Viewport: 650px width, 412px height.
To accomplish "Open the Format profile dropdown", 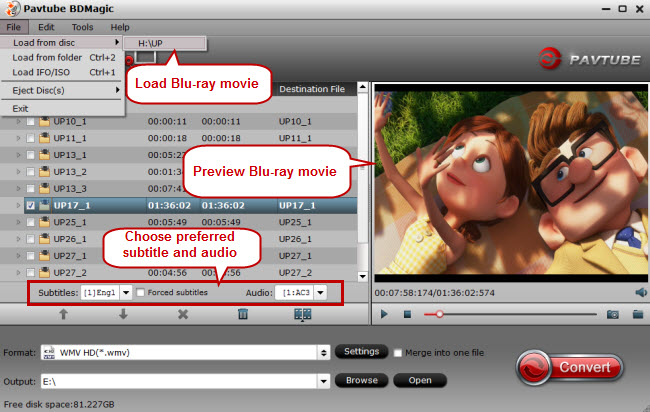I will pyautogui.click(x=323, y=353).
